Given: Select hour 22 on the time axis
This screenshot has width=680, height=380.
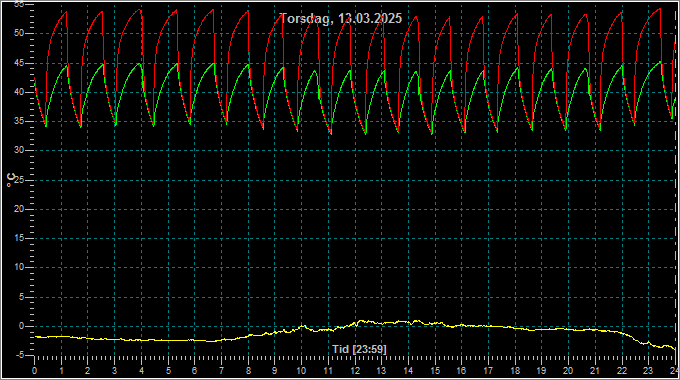Looking at the screenshot, I should click(622, 371).
